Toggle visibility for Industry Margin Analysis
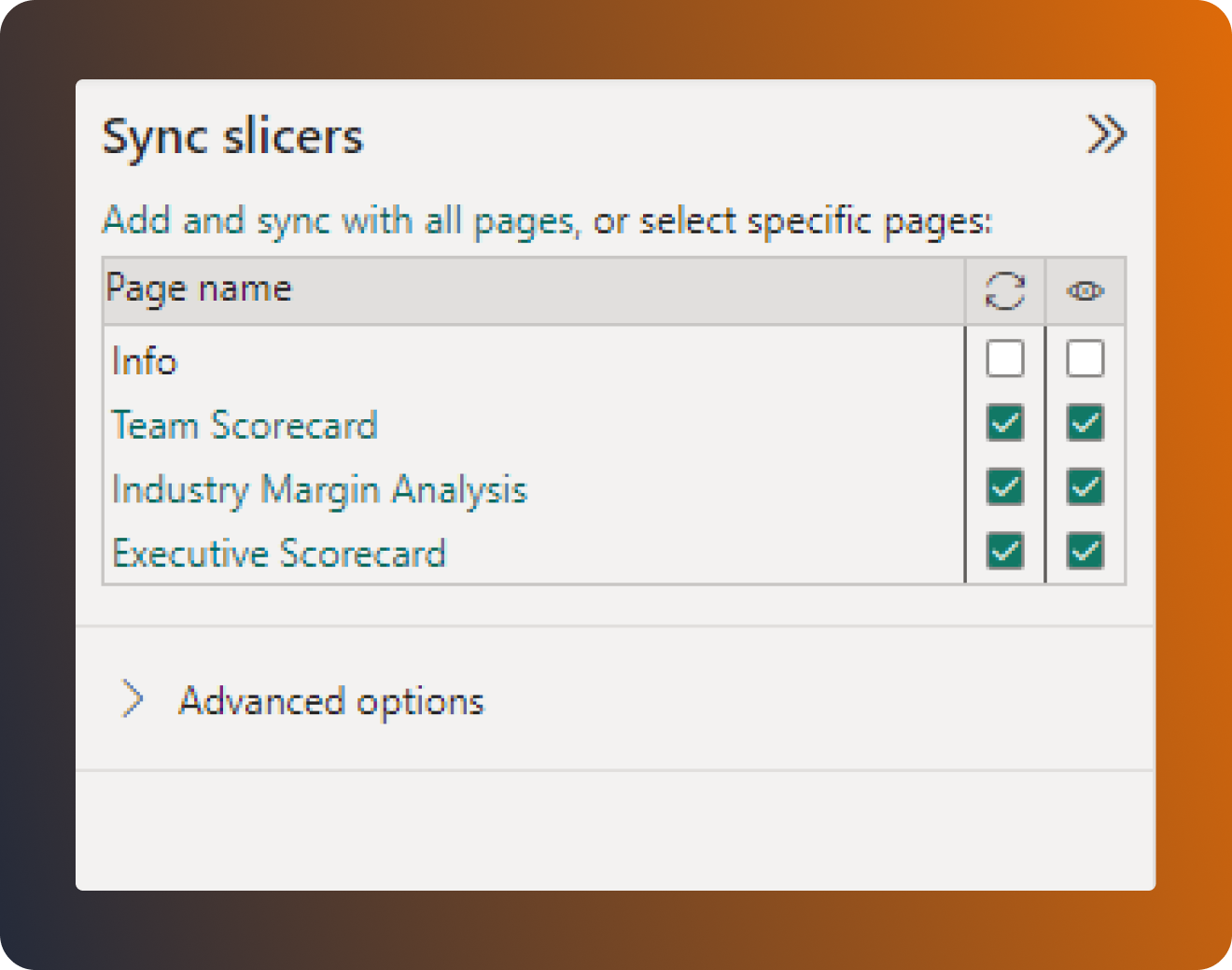1232x970 pixels. 1085,488
